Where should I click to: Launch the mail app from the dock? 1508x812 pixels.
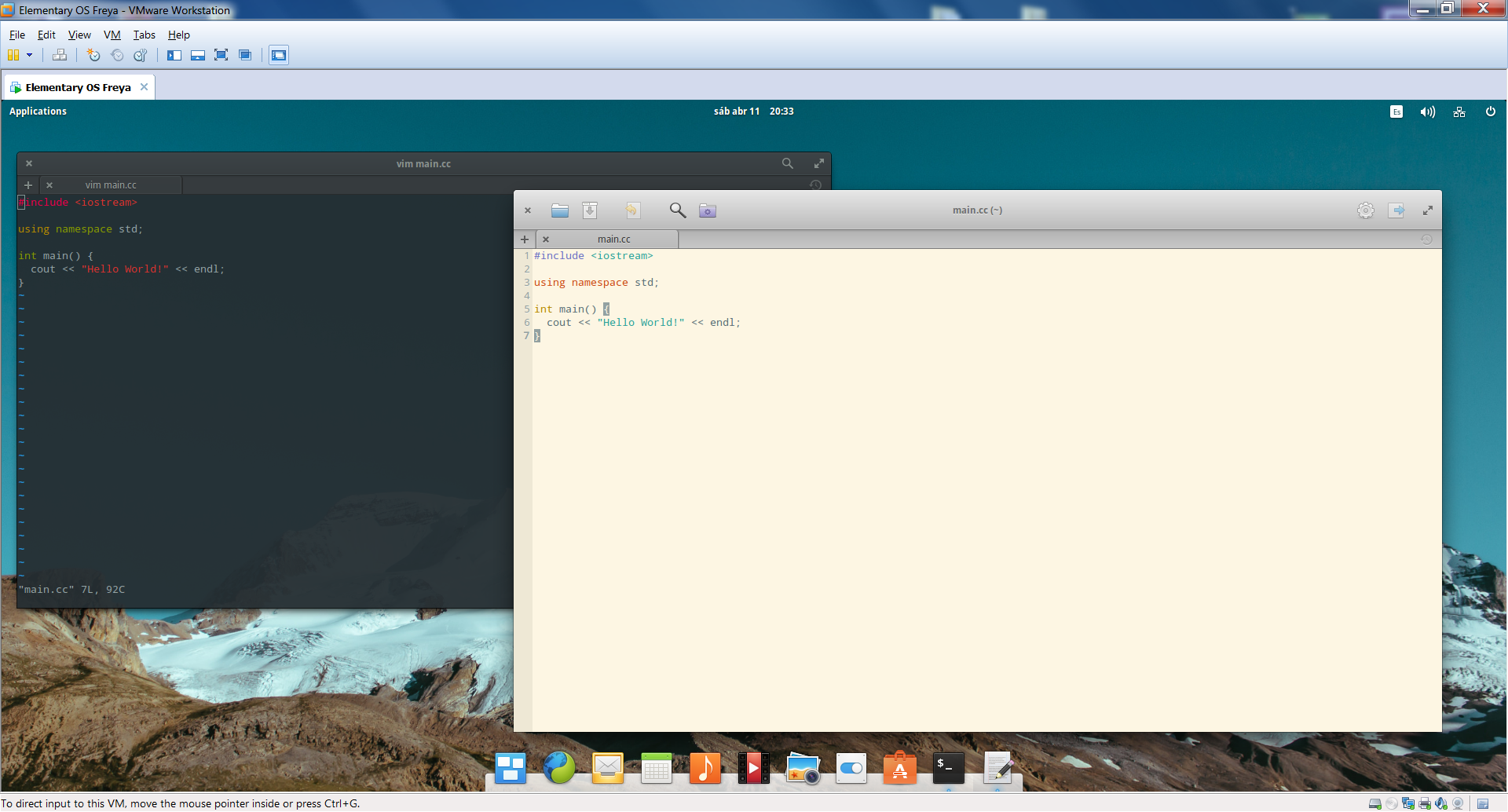608,768
